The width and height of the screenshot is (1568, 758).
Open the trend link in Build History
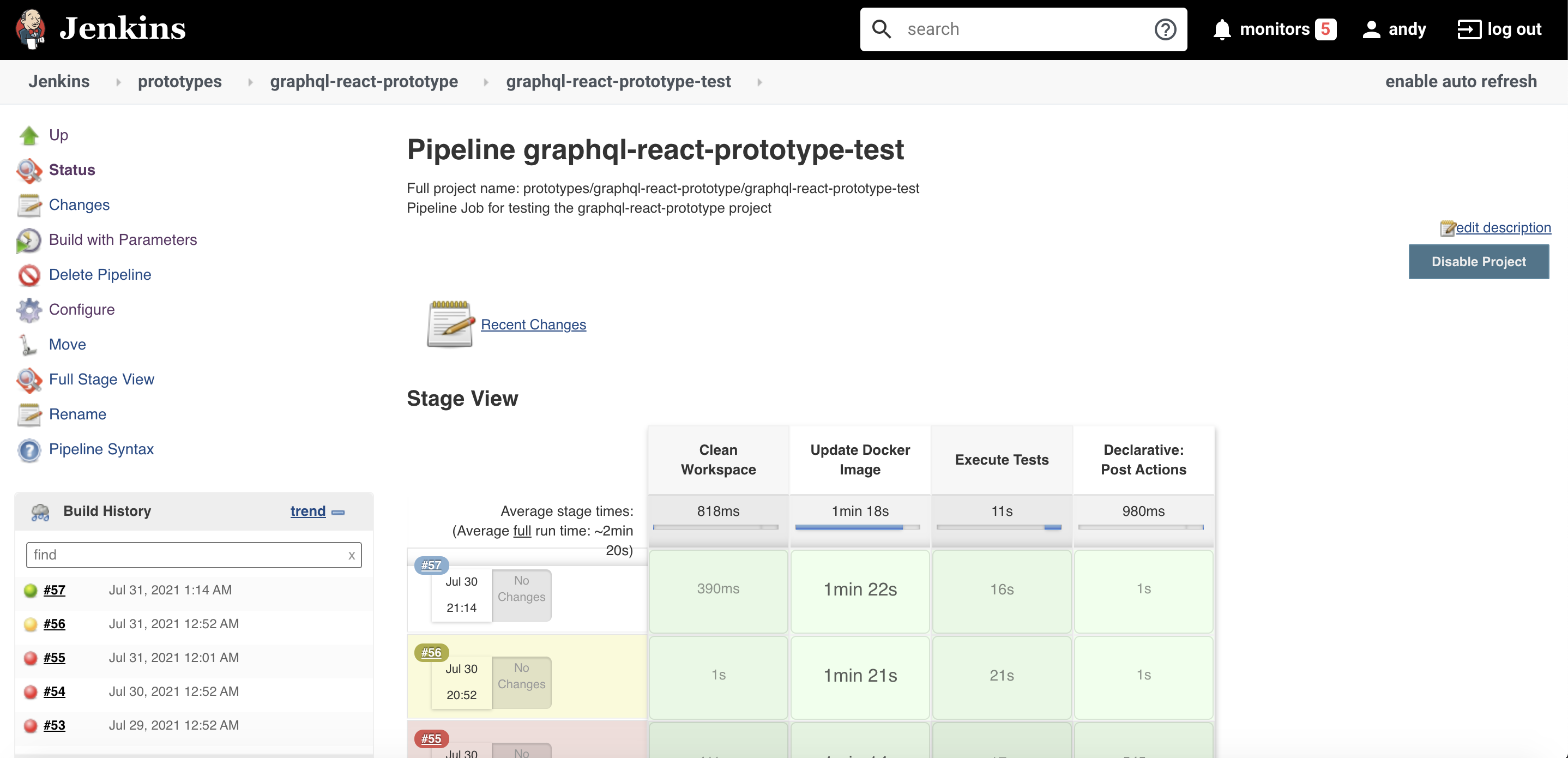click(x=308, y=512)
